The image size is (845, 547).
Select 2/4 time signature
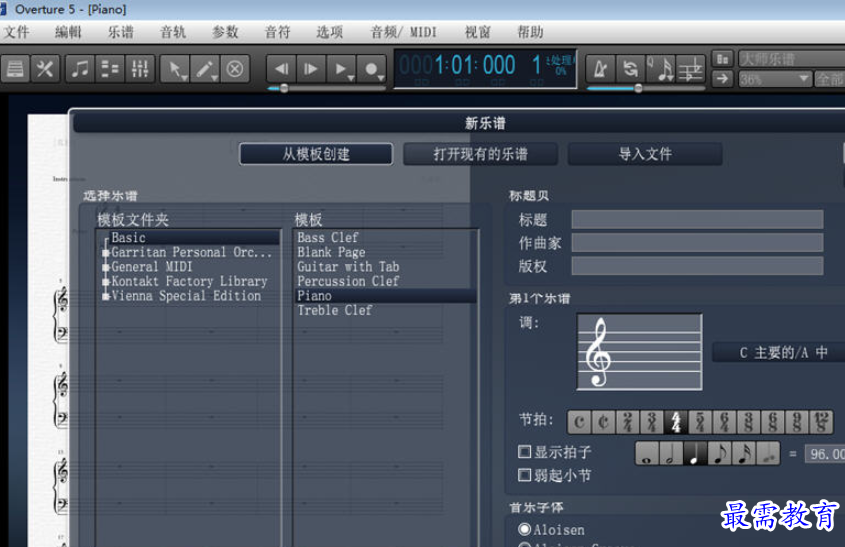pos(627,422)
